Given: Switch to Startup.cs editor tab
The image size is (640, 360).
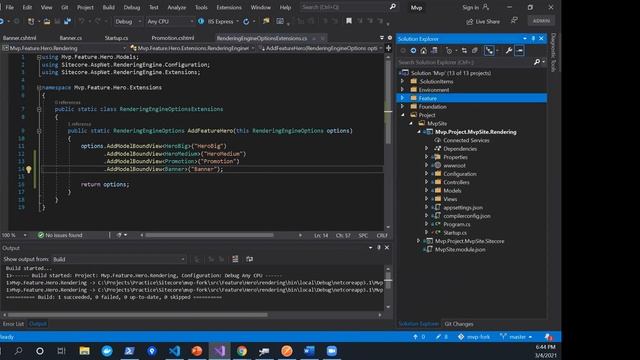Looking at the screenshot, I should click(116, 38).
